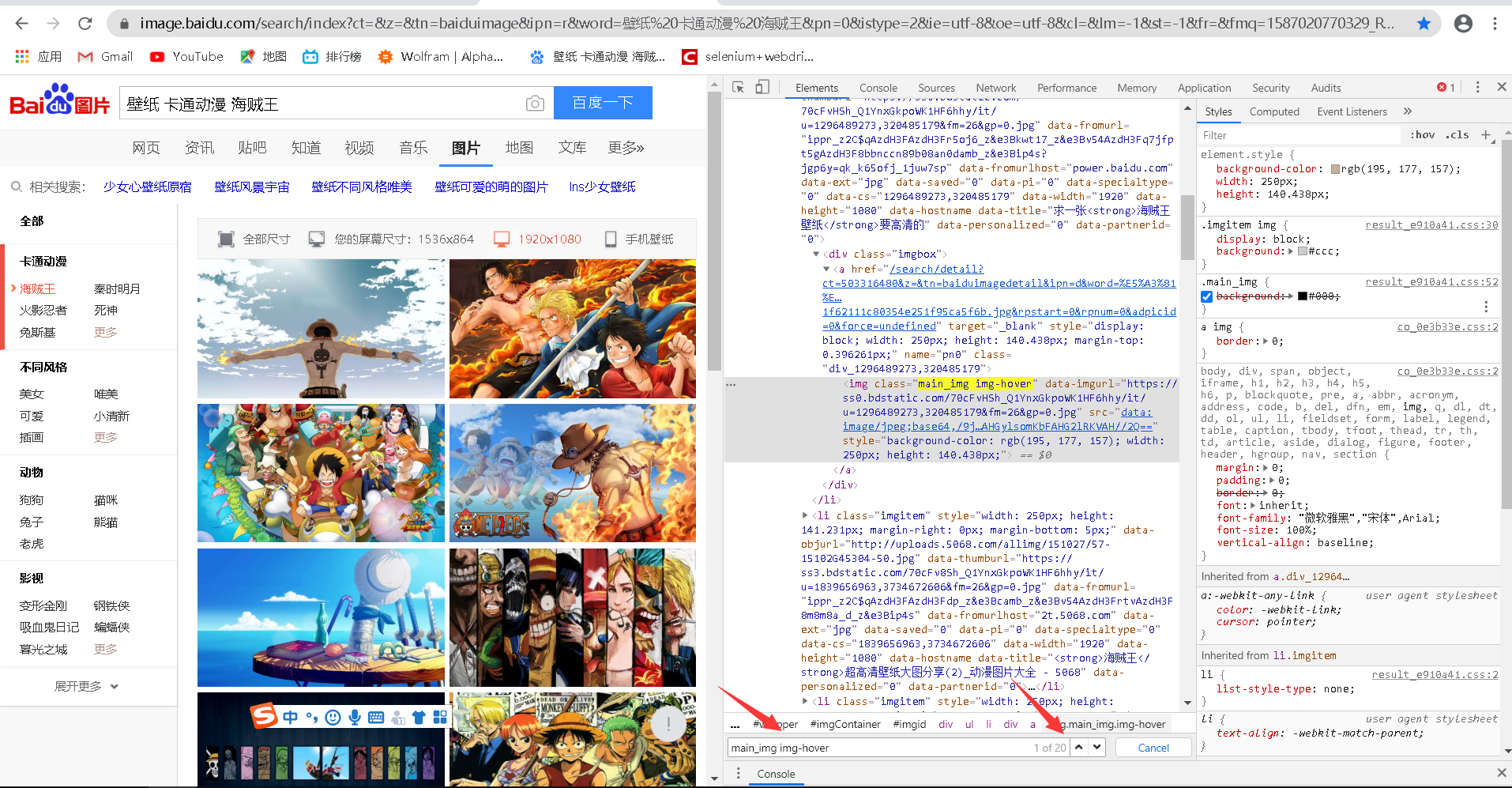Open the Chrome profile avatar icon

(1463, 24)
